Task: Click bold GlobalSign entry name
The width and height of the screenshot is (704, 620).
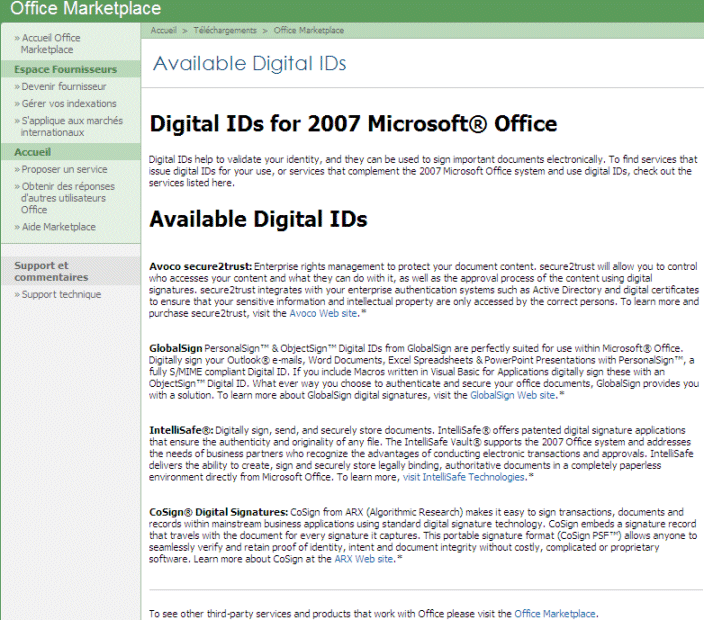Action: tap(176, 348)
